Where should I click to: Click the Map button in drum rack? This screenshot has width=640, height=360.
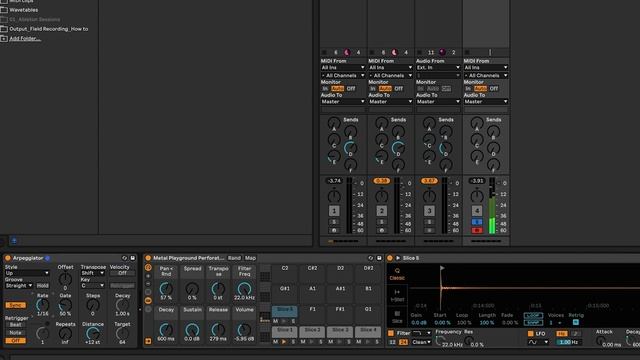pyautogui.click(x=250, y=258)
